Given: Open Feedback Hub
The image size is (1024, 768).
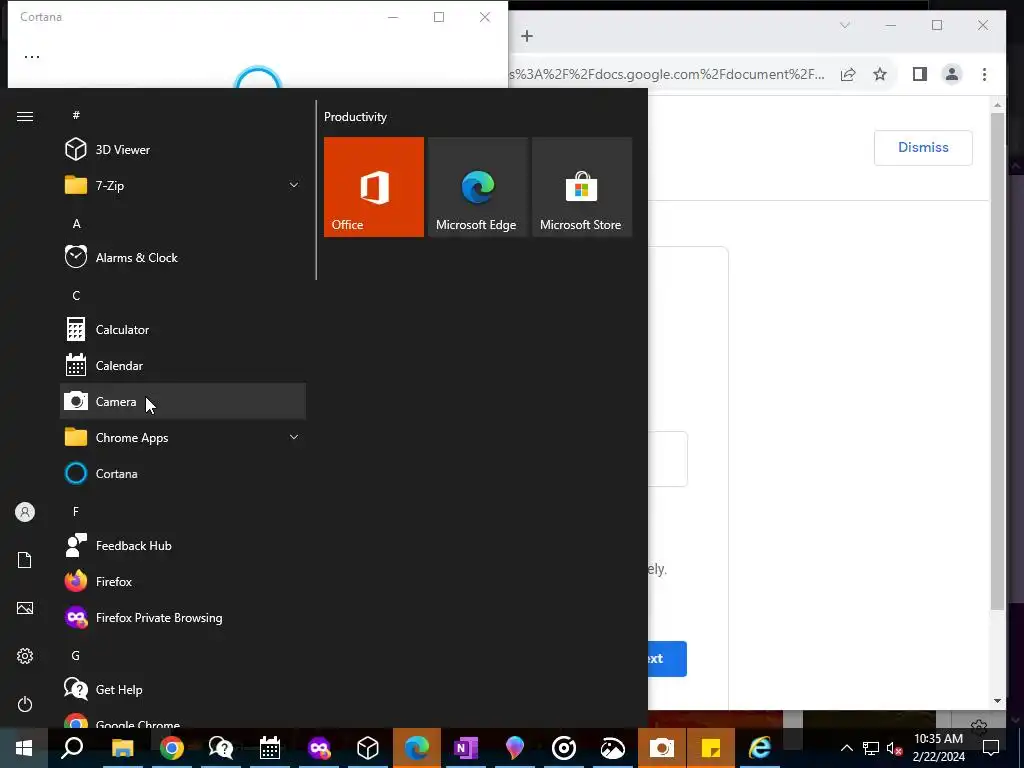Looking at the screenshot, I should pyautogui.click(x=183, y=545).
